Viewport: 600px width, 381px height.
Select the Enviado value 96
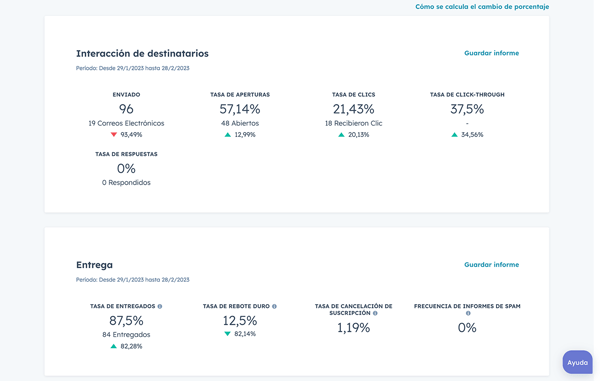point(126,109)
